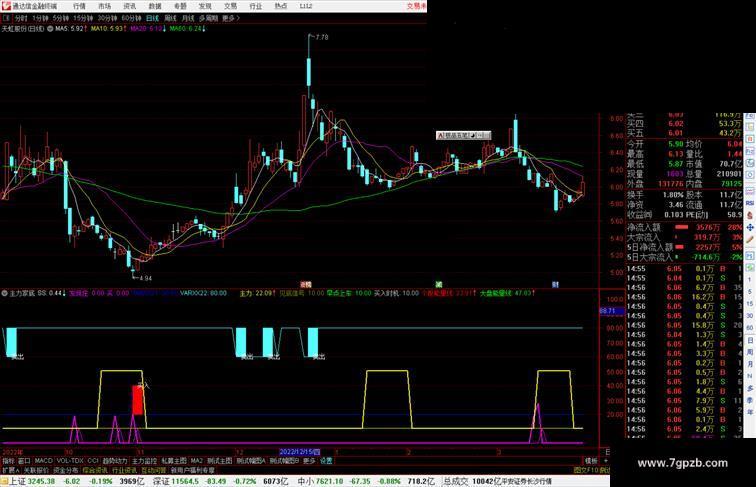
Task: Click the 中小 index value 7621.10
Action: 330,481
